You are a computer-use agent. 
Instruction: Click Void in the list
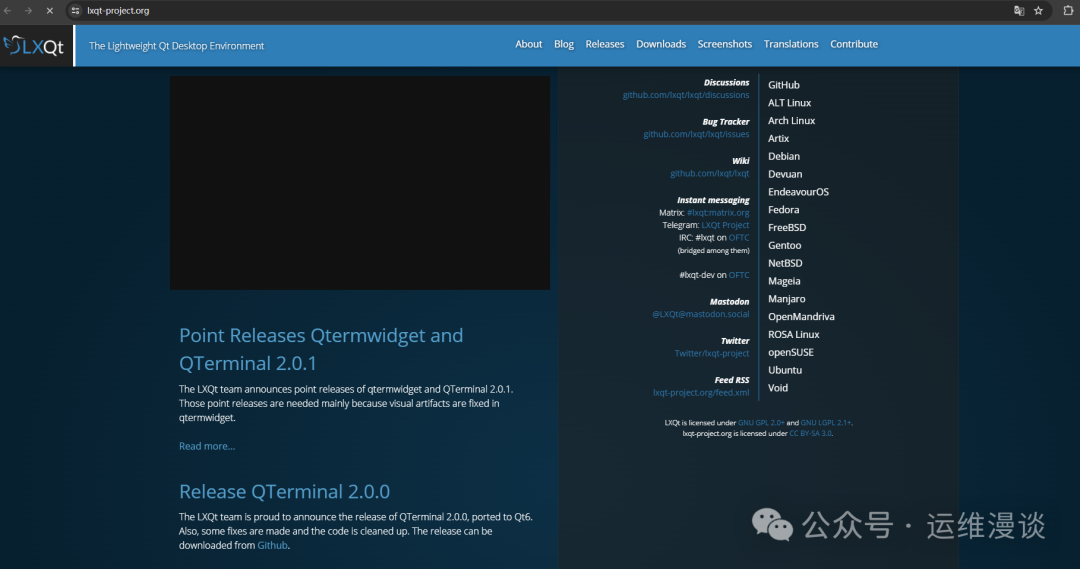pyautogui.click(x=778, y=389)
